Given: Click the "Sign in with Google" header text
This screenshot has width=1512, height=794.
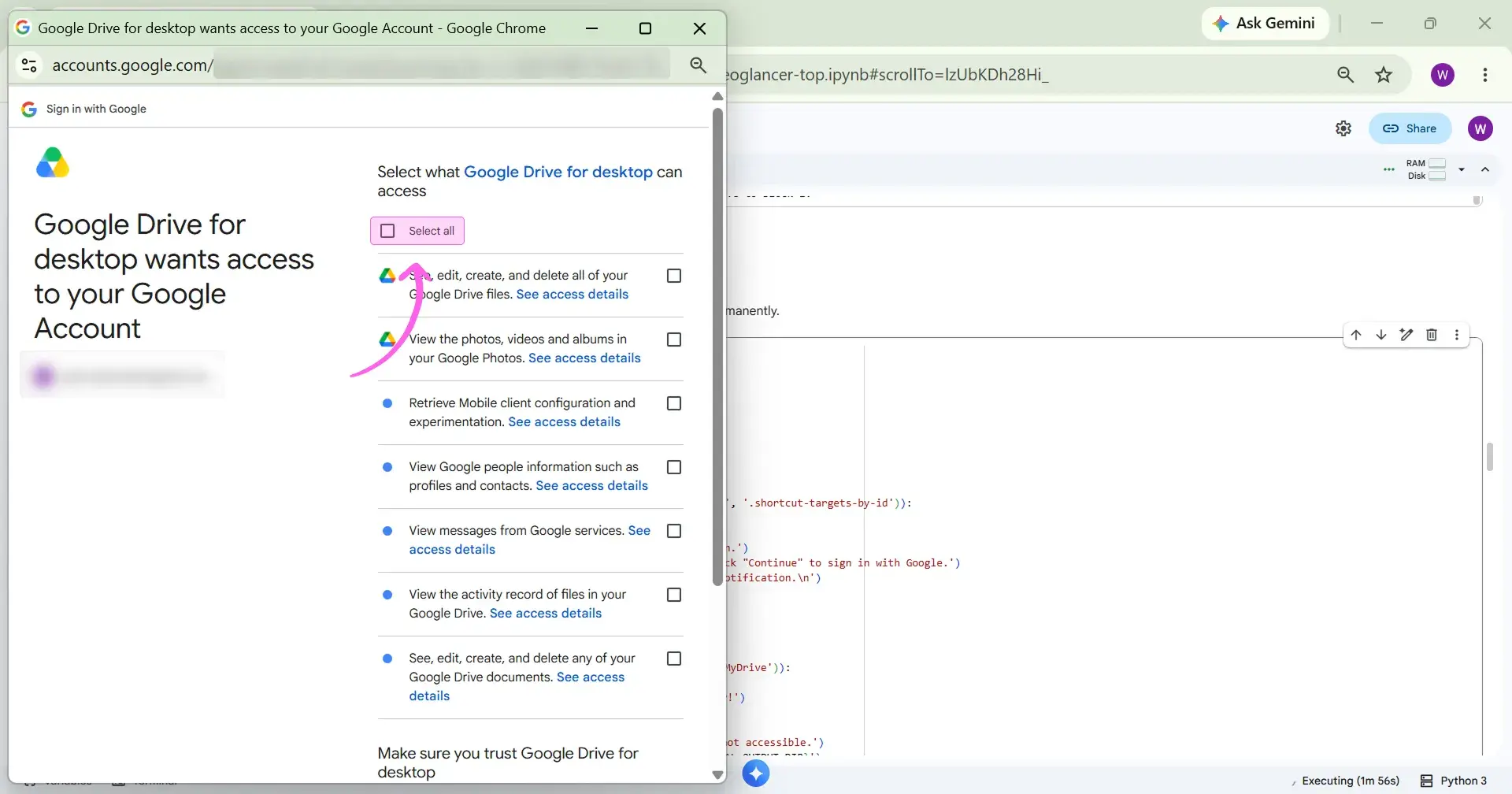Looking at the screenshot, I should tap(96, 109).
